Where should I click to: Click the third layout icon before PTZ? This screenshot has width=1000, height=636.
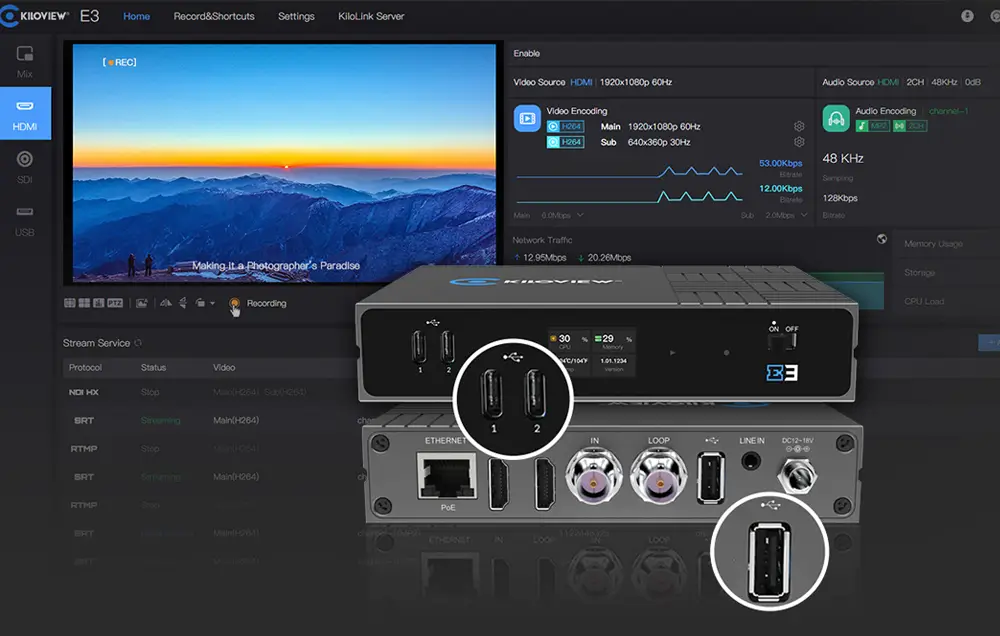click(98, 303)
